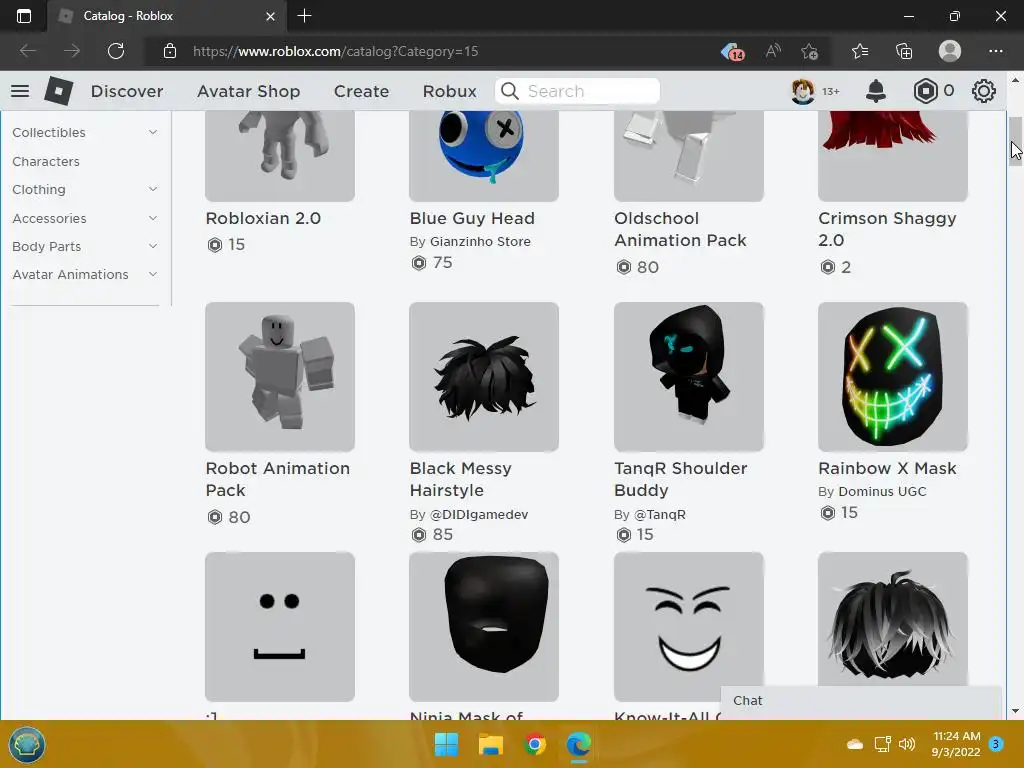Open the Robloxian 2.0 item
The width and height of the screenshot is (1024, 768).
tap(263, 218)
